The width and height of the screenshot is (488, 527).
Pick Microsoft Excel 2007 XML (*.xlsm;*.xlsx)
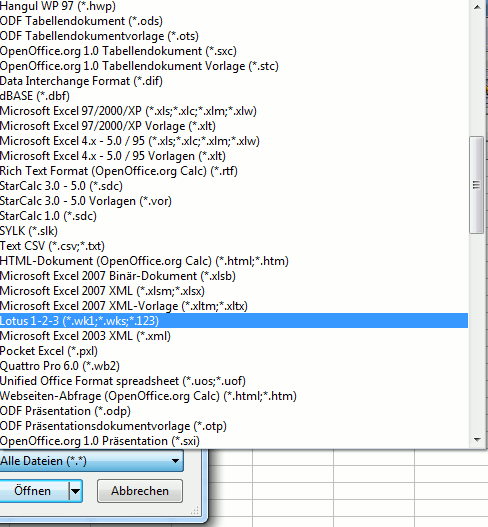[234, 291]
